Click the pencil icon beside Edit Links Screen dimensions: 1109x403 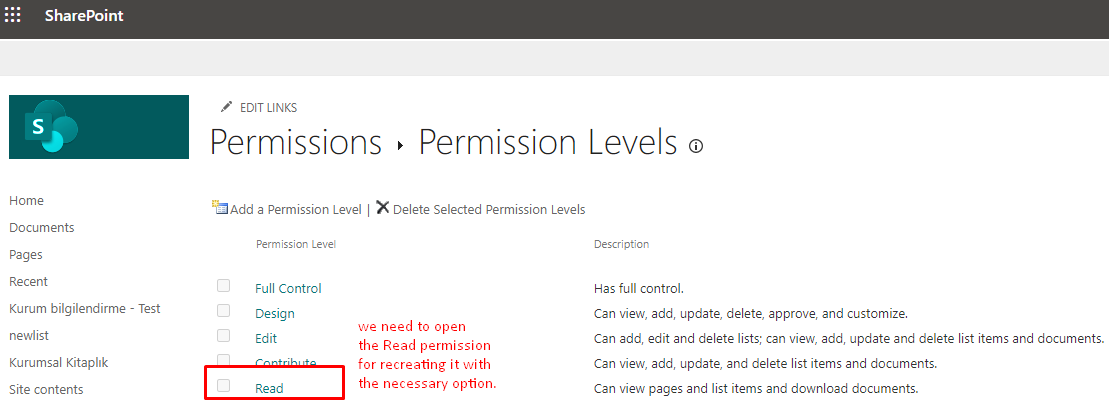226,107
